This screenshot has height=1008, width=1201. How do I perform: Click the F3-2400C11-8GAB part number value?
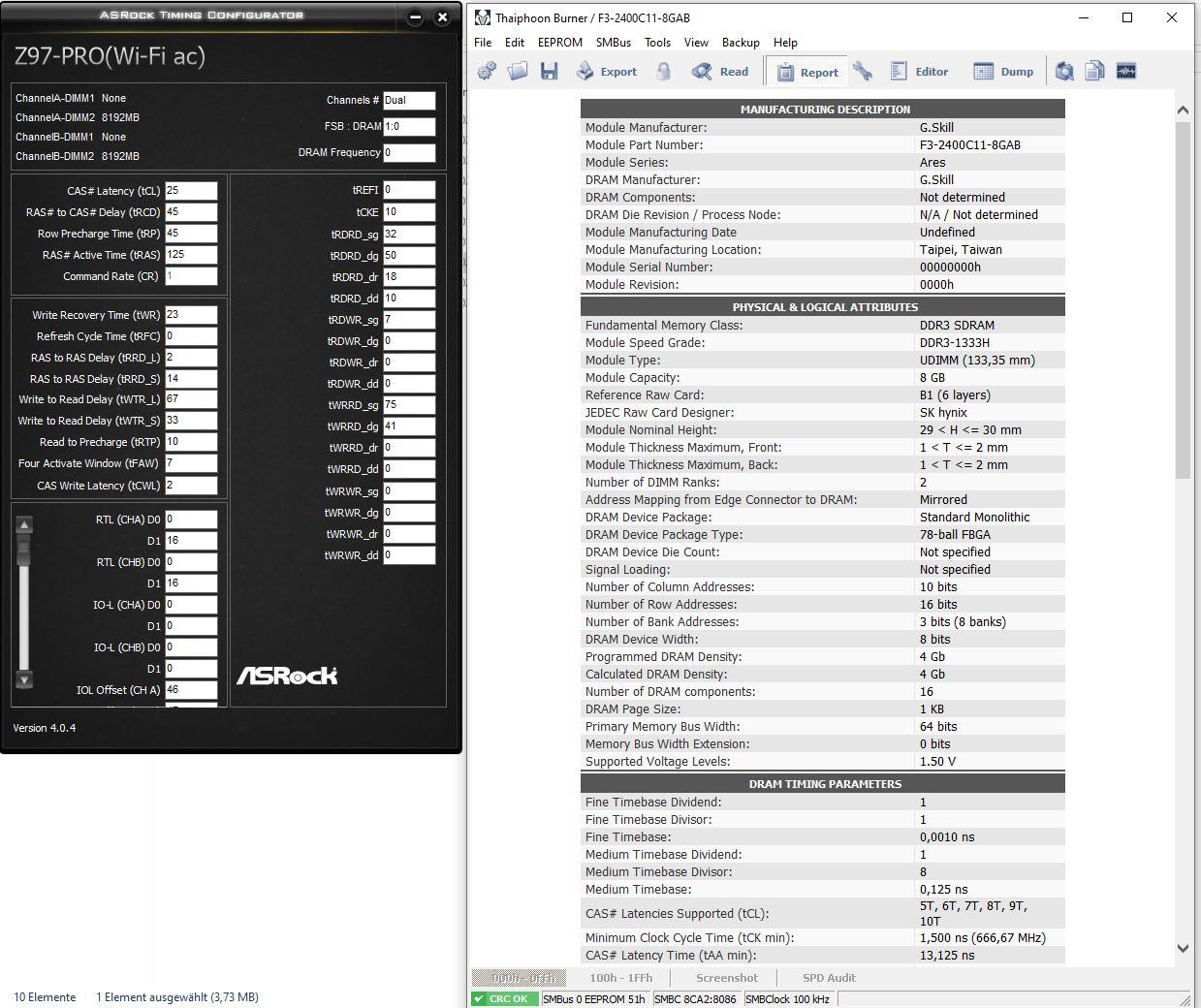pyautogui.click(x=969, y=145)
